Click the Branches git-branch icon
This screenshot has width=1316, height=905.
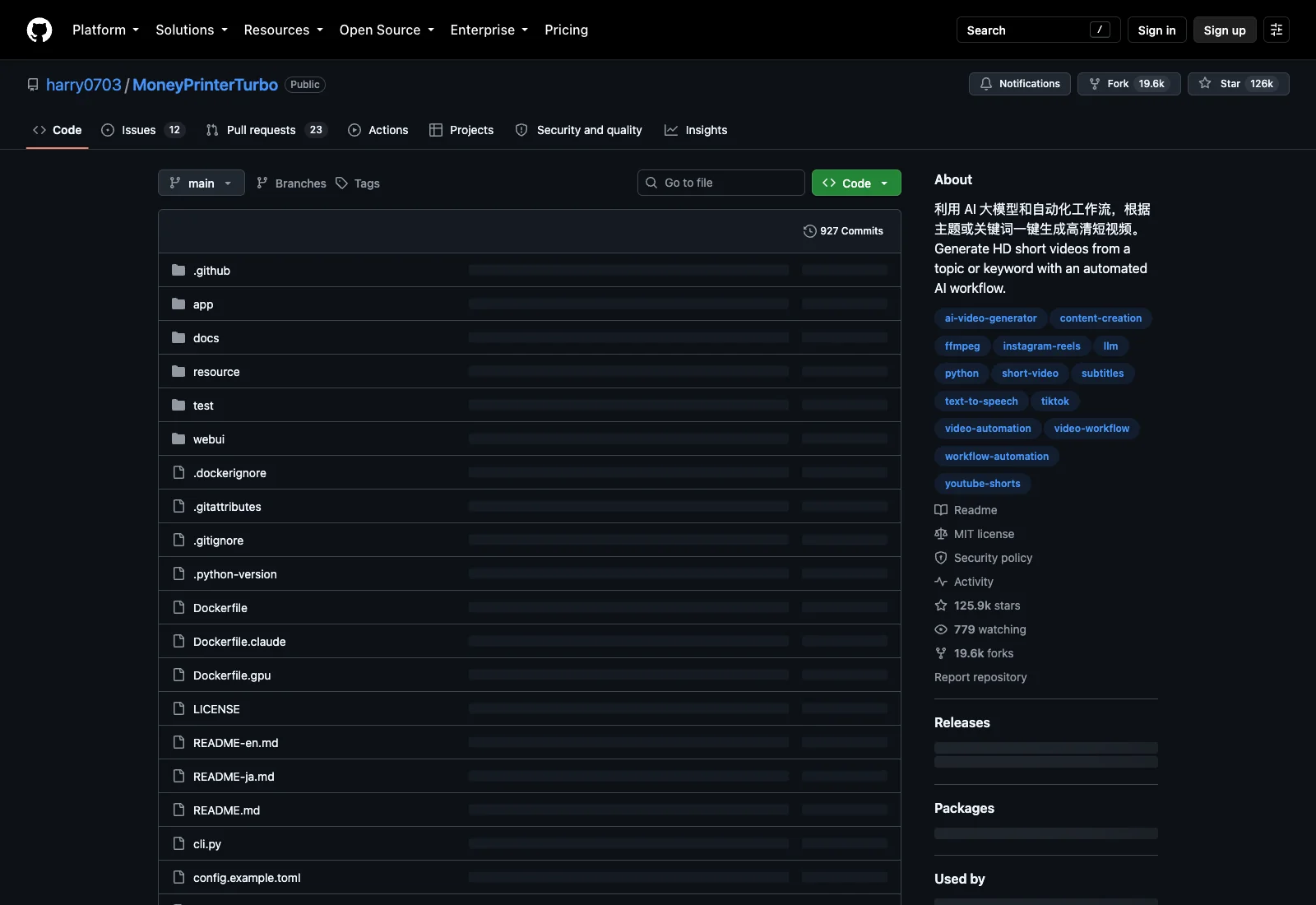262,183
